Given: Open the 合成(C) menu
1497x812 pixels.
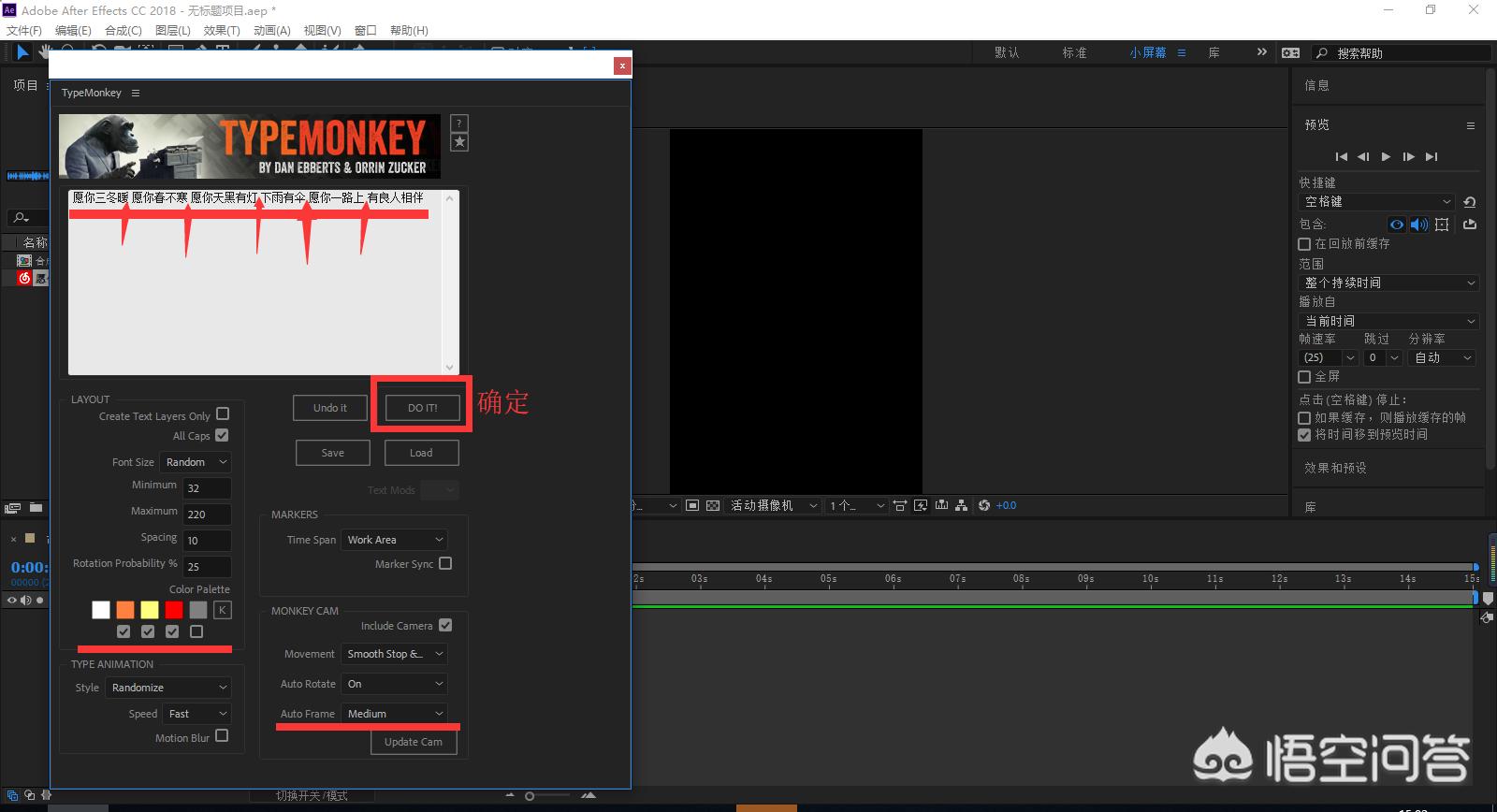Looking at the screenshot, I should [x=124, y=30].
